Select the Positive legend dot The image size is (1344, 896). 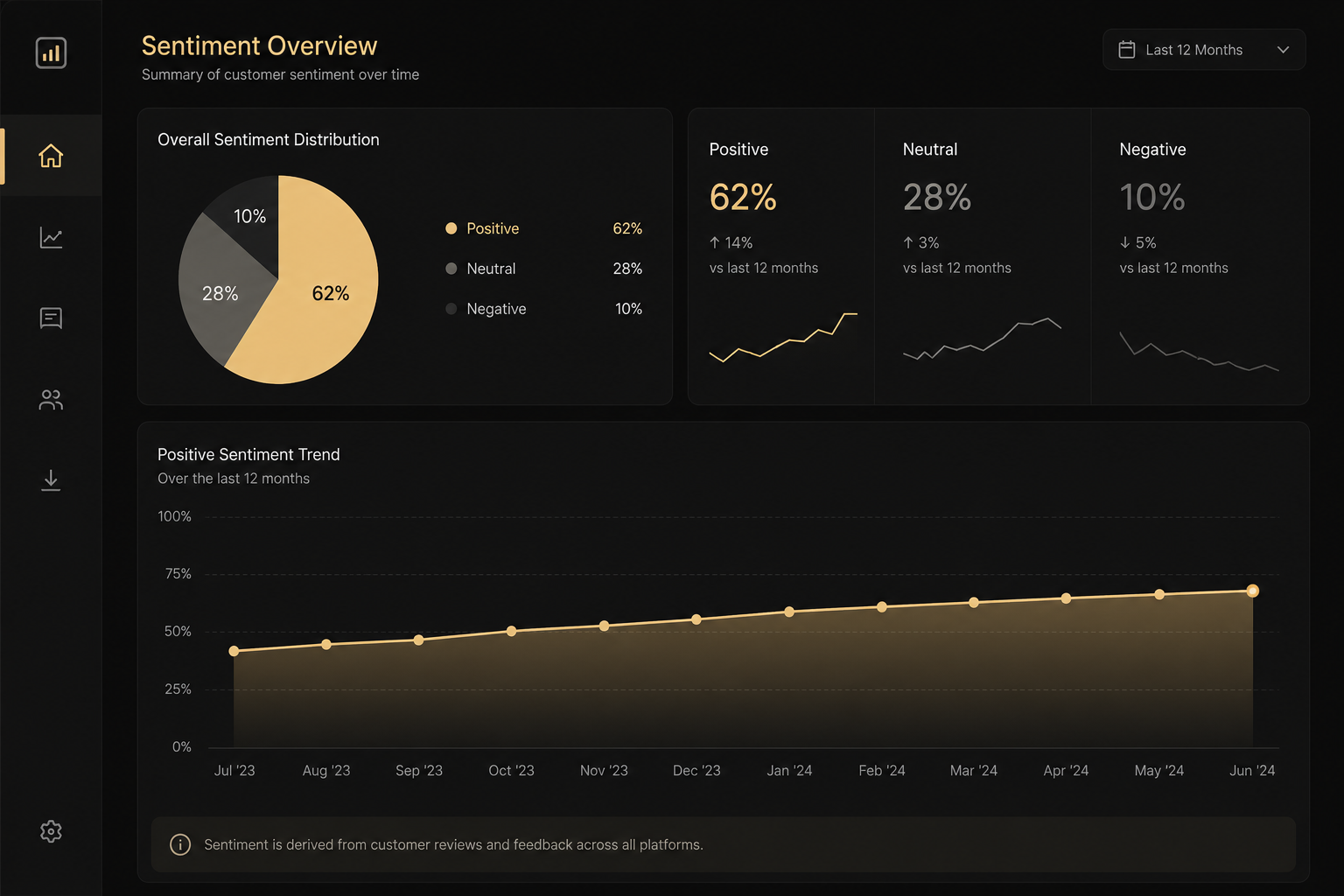[x=451, y=228]
